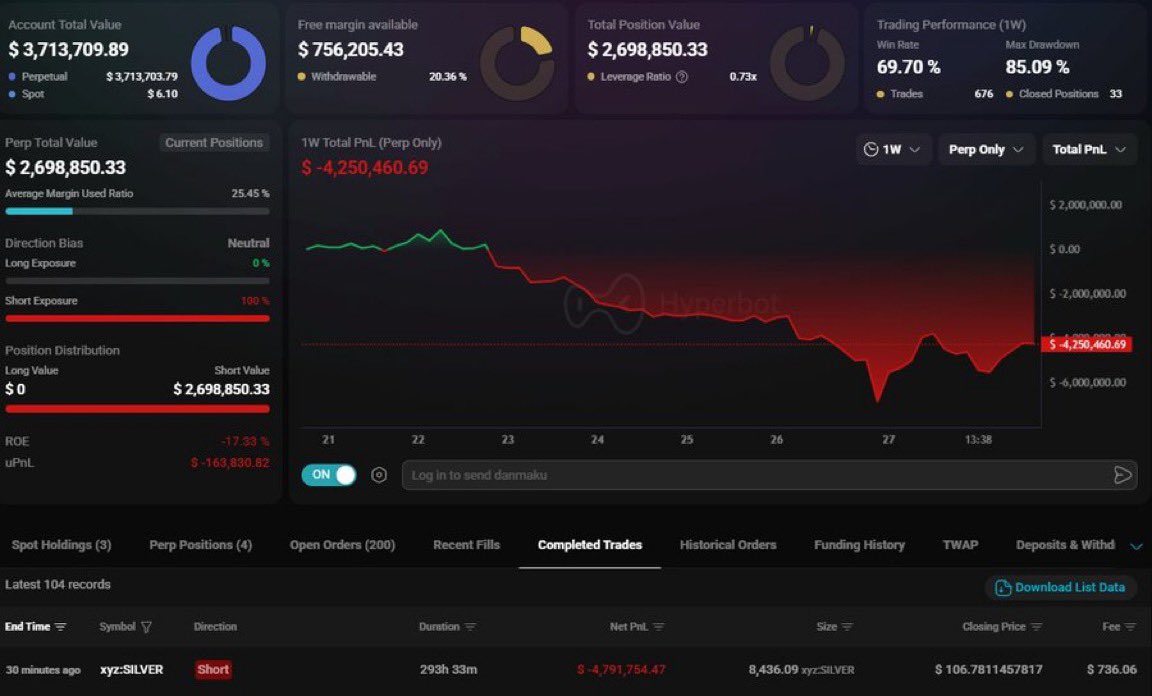Open the Historical Orders tab

point(728,545)
